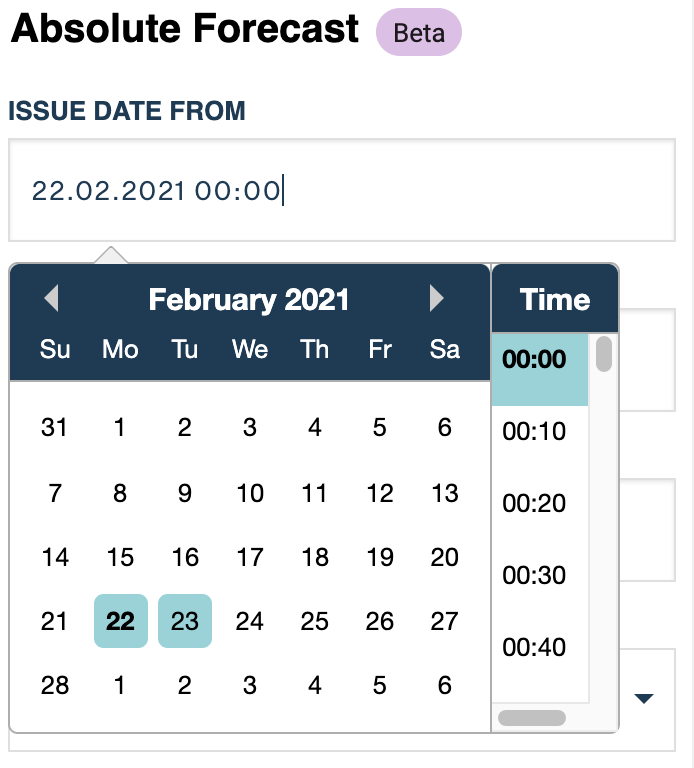Select time 00:10 in Time list

(540, 432)
